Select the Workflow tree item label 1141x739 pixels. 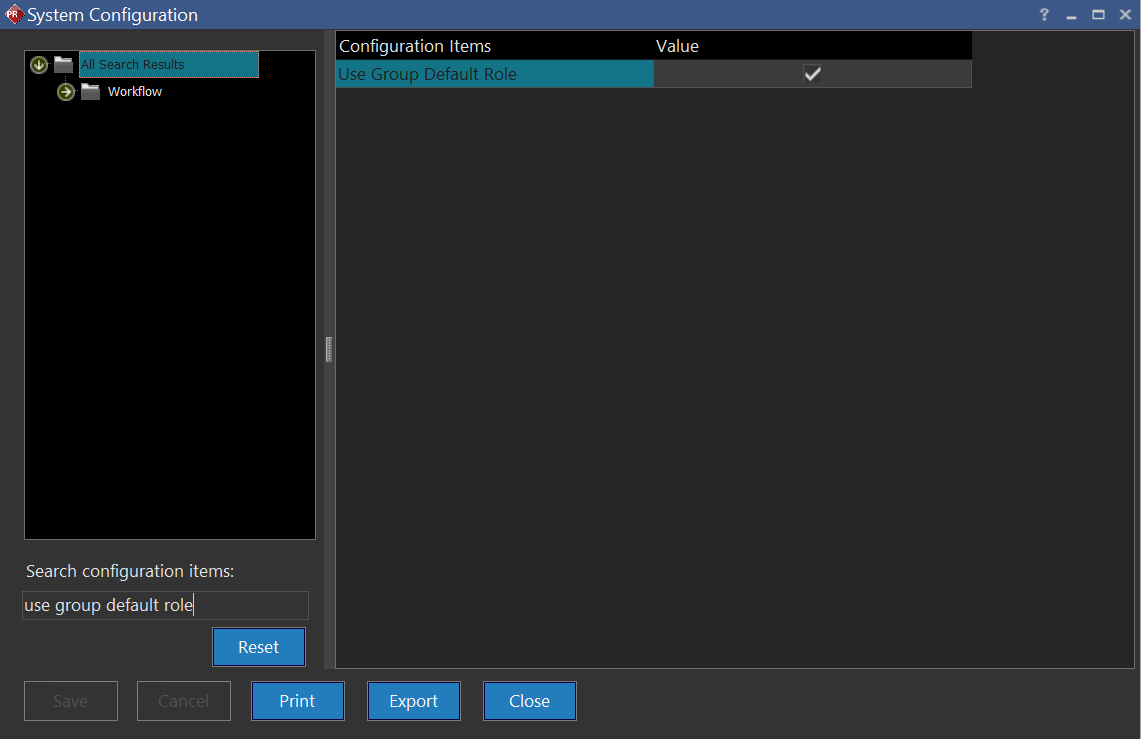(x=135, y=92)
